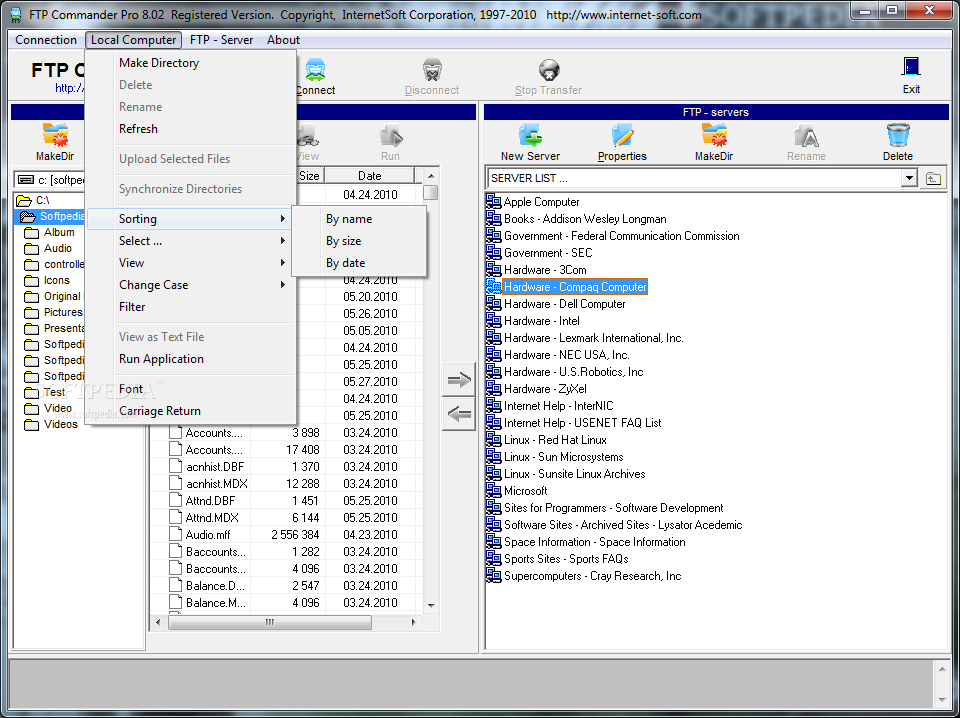Click the Delete trash bin icon
Image resolution: width=960 pixels, height=718 pixels.
pyautogui.click(x=898, y=135)
